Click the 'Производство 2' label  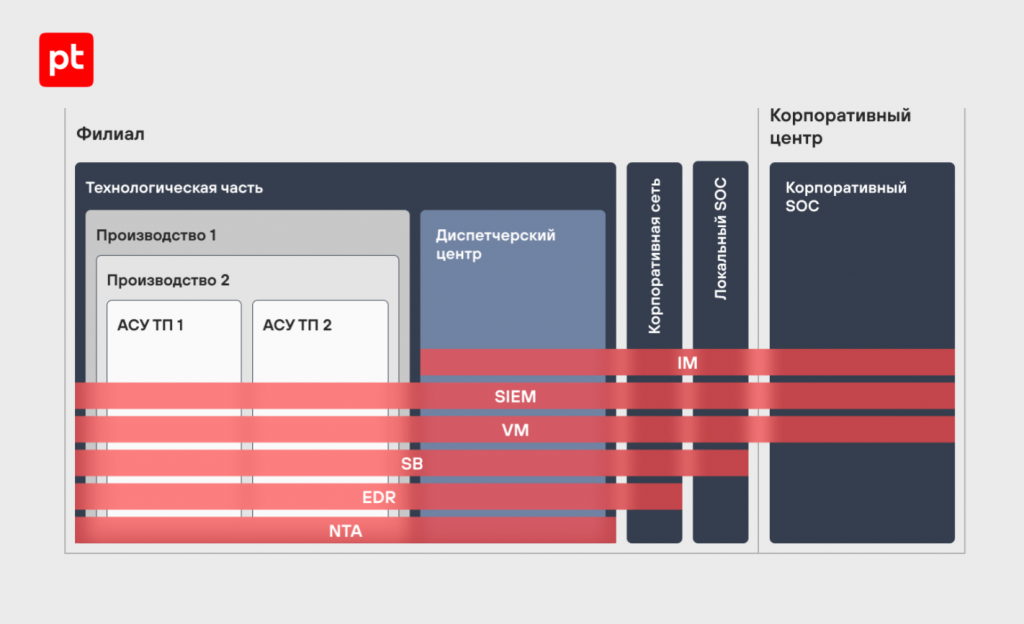(168, 280)
